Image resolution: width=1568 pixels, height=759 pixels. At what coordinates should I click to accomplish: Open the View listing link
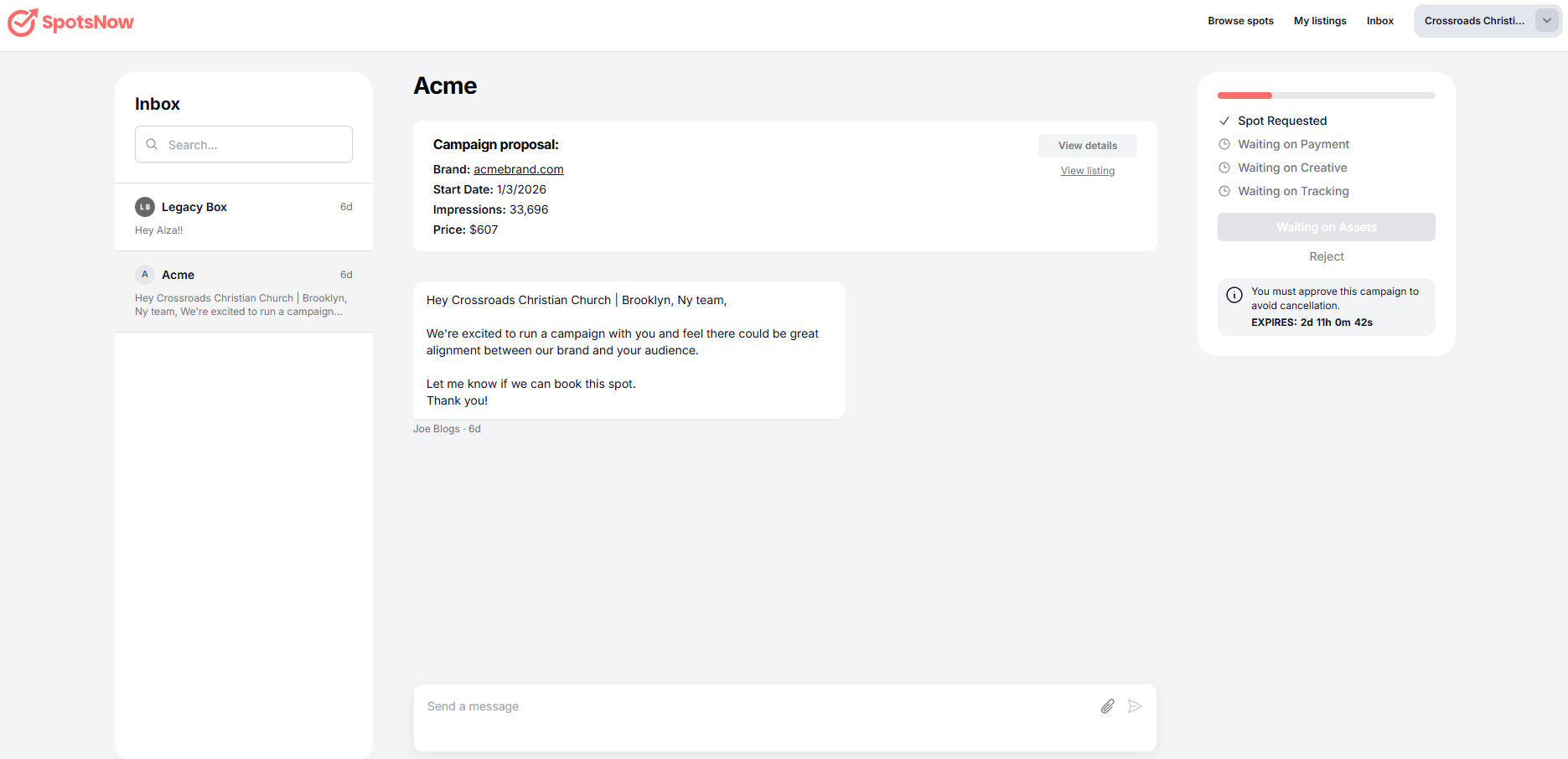click(x=1088, y=171)
